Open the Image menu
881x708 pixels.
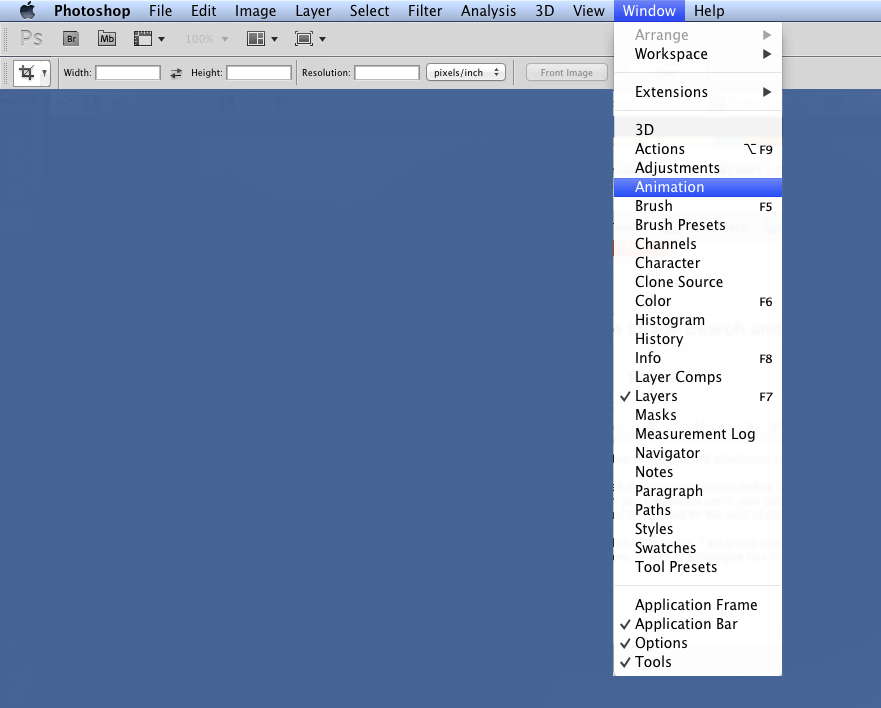255,11
